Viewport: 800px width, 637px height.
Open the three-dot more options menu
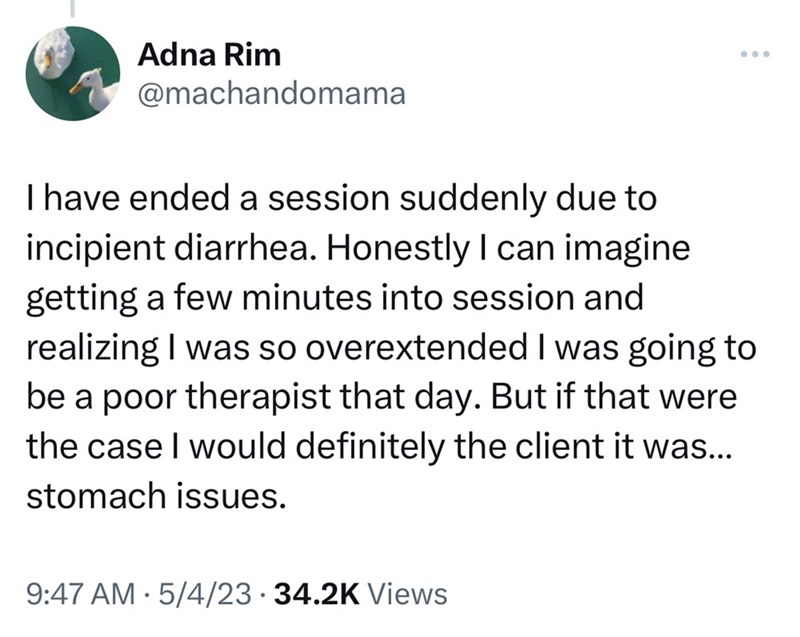point(755,54)
